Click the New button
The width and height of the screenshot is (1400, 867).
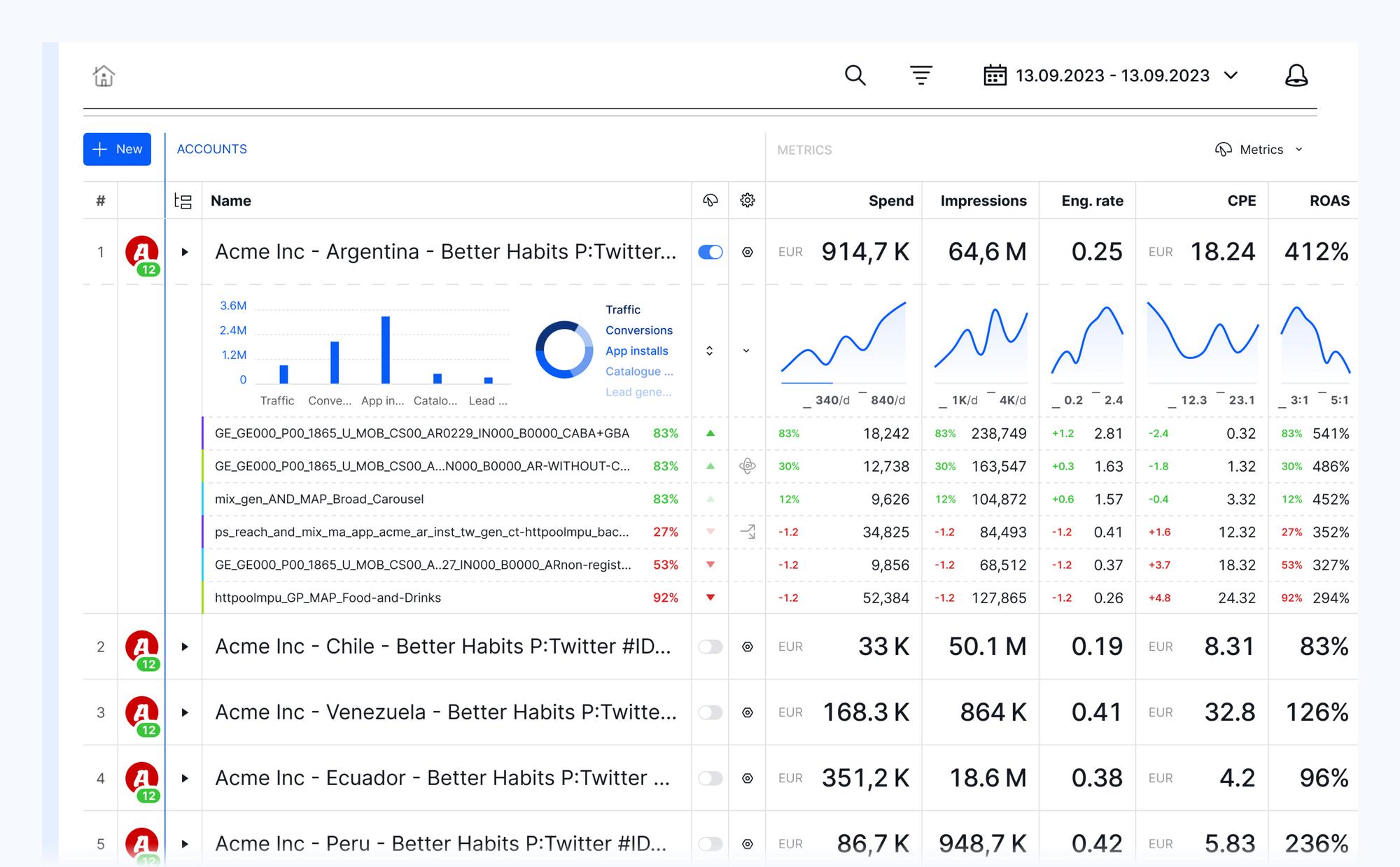point(117,149)
